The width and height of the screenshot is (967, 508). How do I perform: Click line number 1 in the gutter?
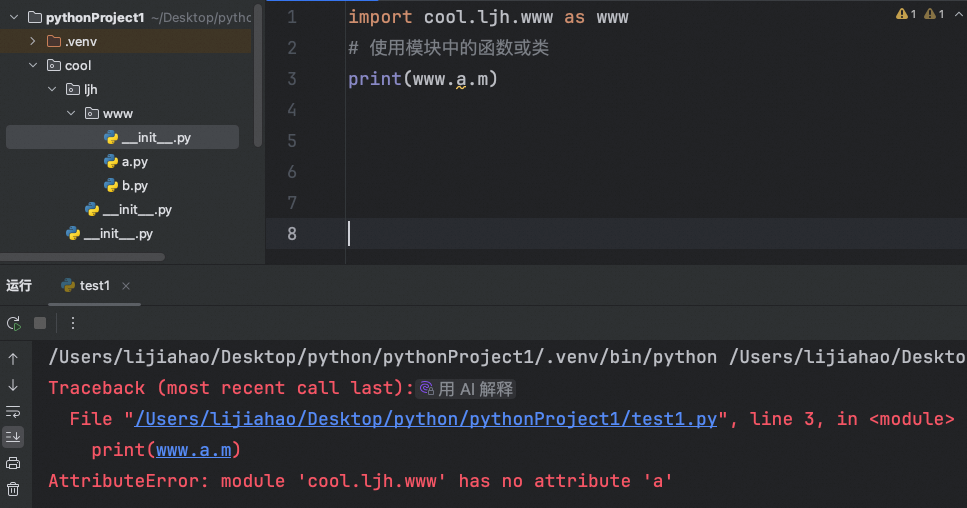point(292,17)
